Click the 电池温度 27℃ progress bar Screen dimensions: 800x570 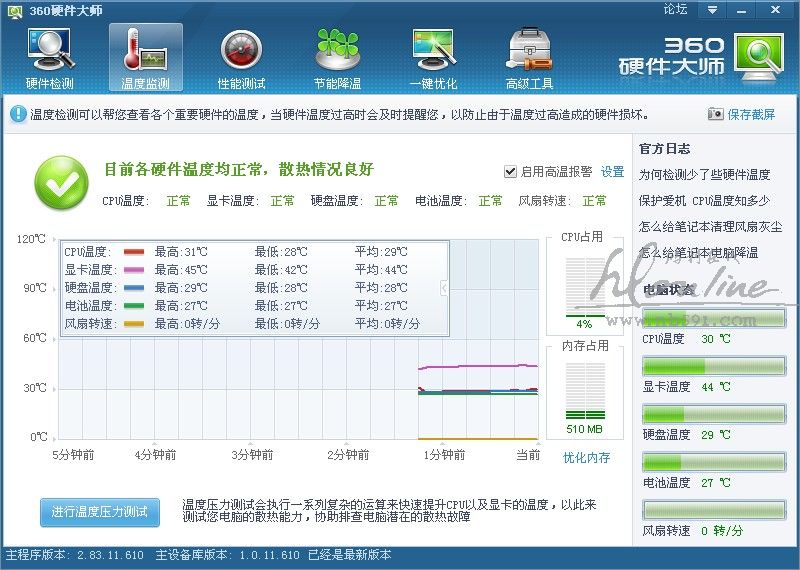point(713,462)
